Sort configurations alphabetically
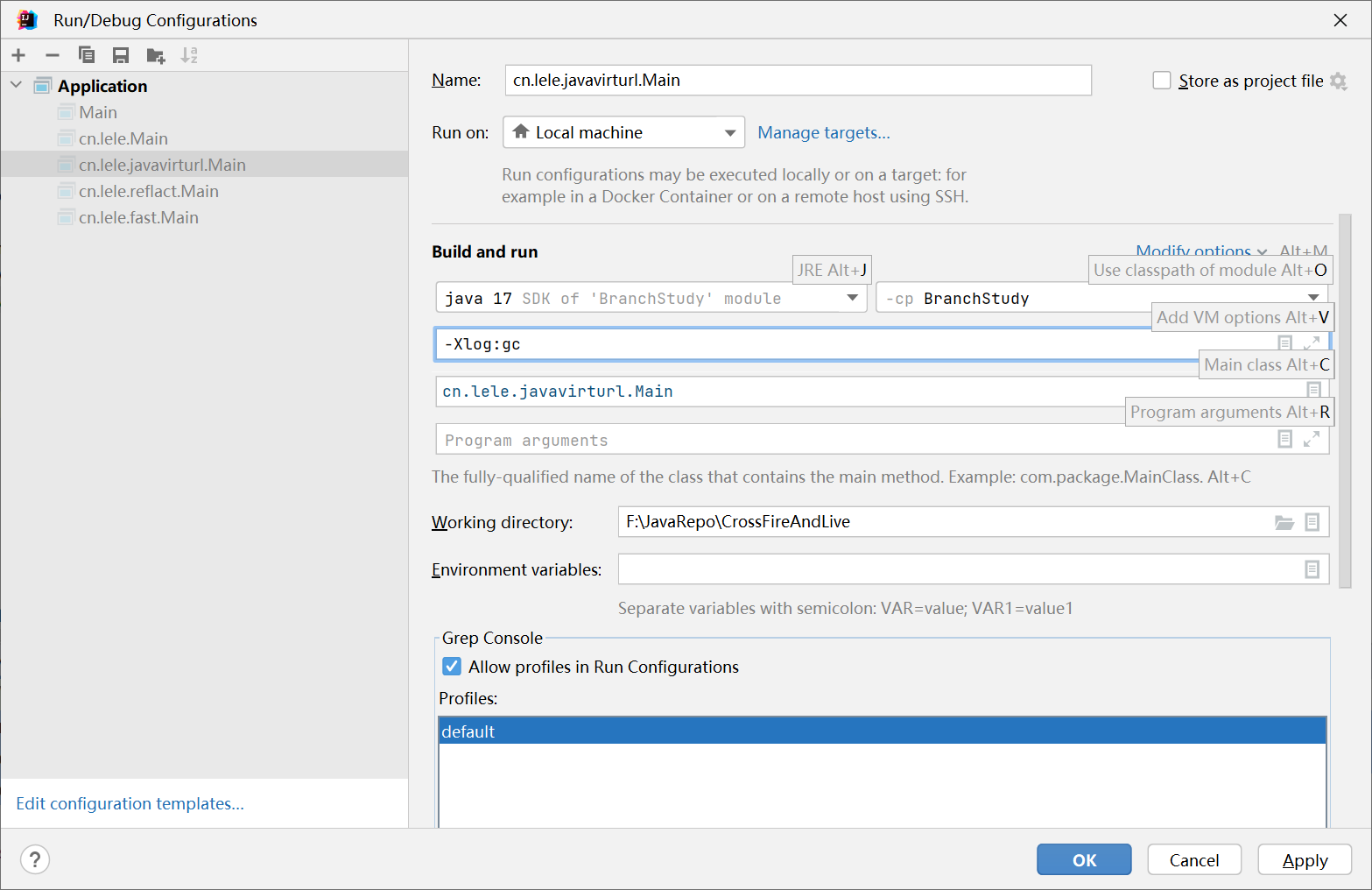This screenshot has width=1372, height=890. (189, 55)
